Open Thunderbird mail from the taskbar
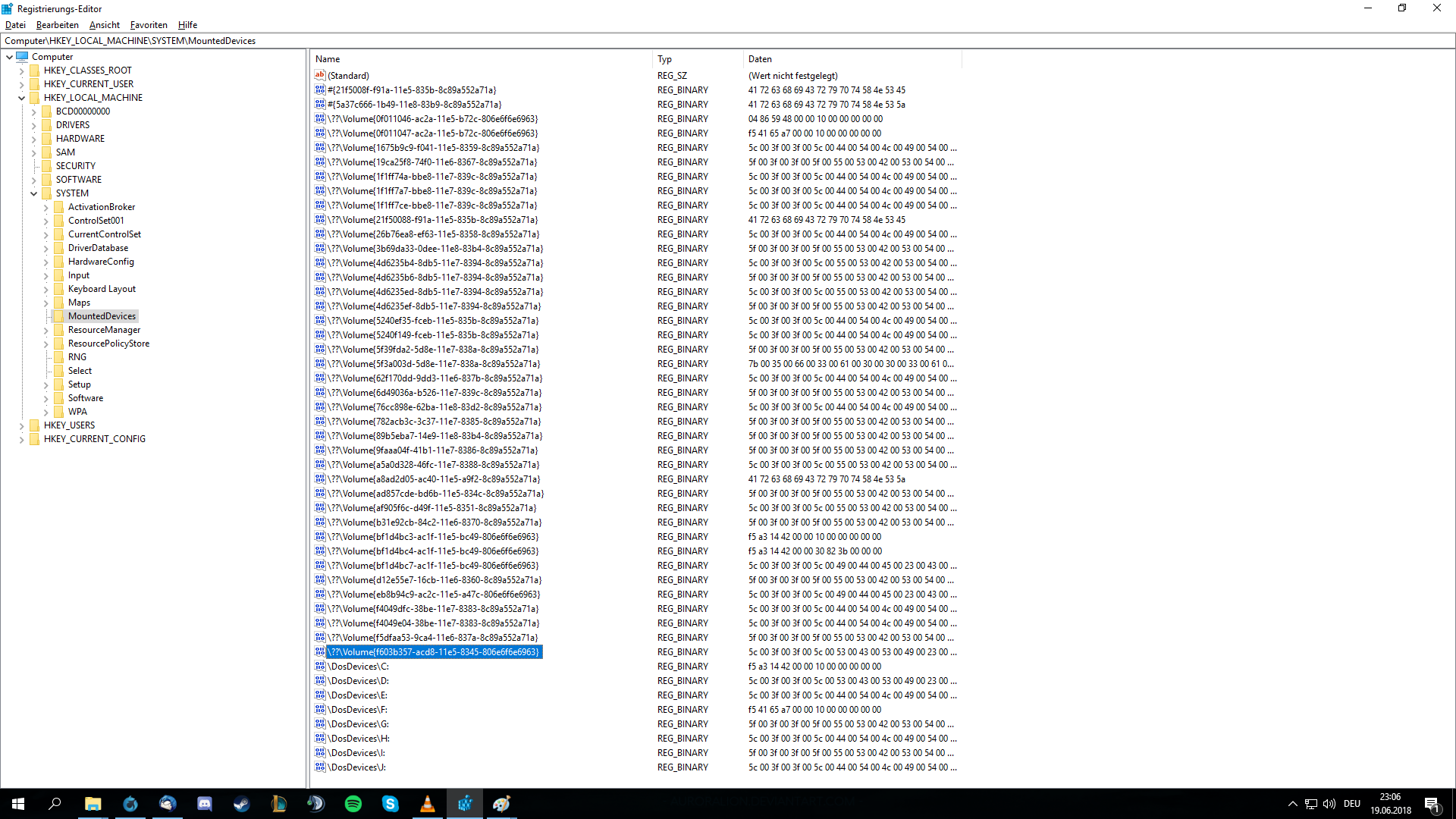Screen dimensions: 1456x819 tap(168, 804)
